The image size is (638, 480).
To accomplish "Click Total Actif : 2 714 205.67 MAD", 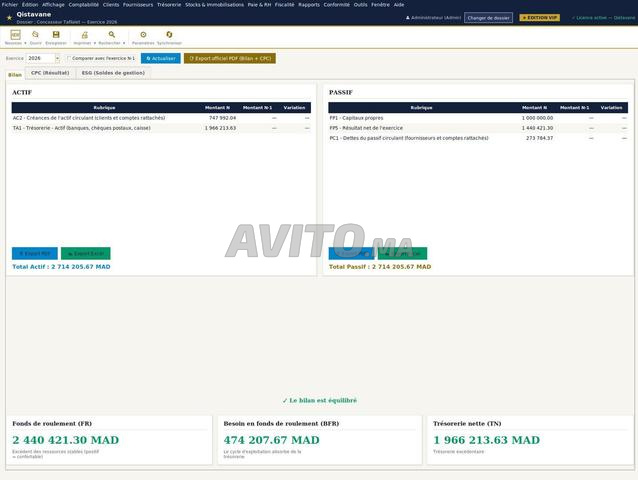I will 61,267.
